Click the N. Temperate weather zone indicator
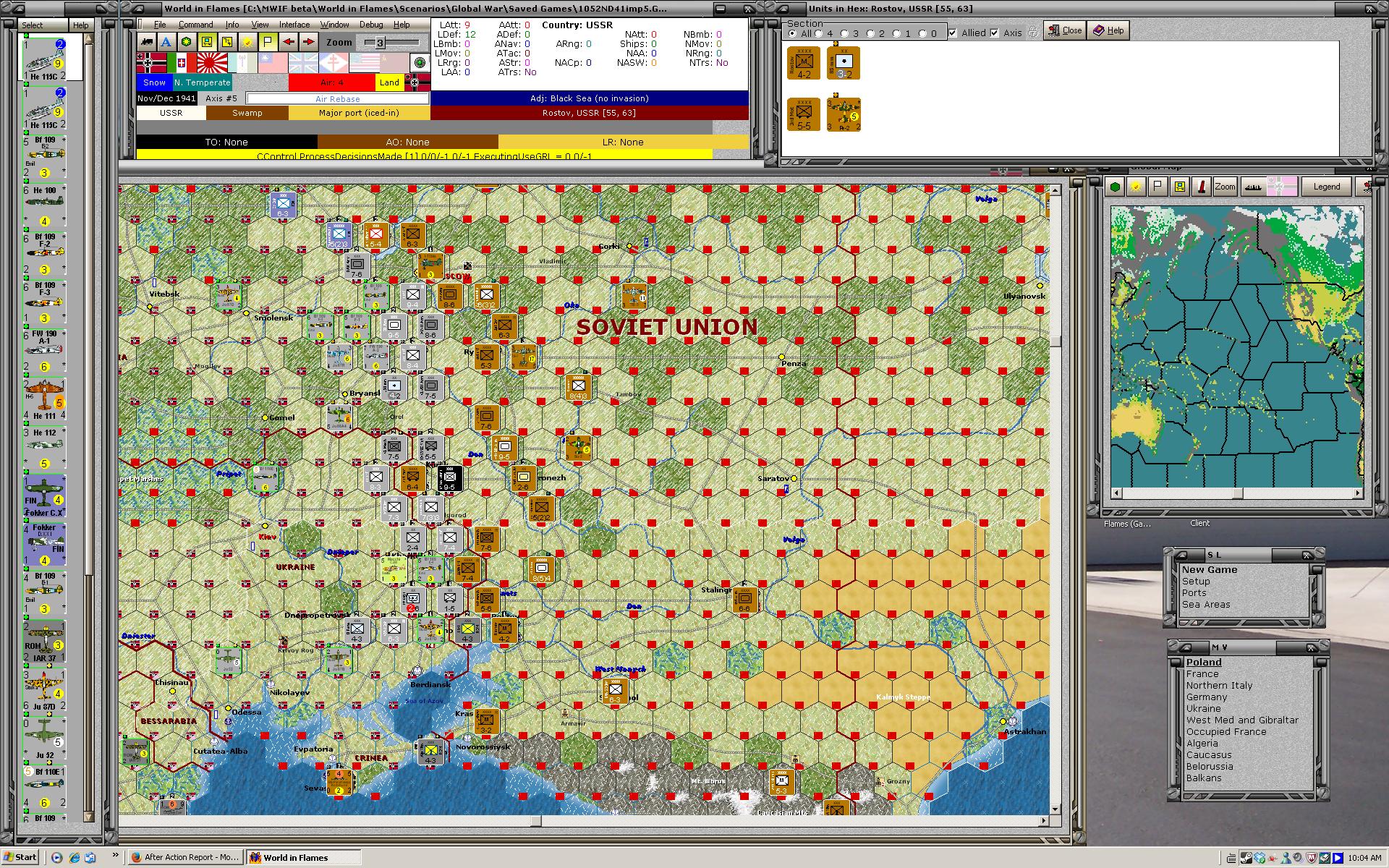Image resolution: width=1389 pixels, height=868 pixels. tap(202, 82)
